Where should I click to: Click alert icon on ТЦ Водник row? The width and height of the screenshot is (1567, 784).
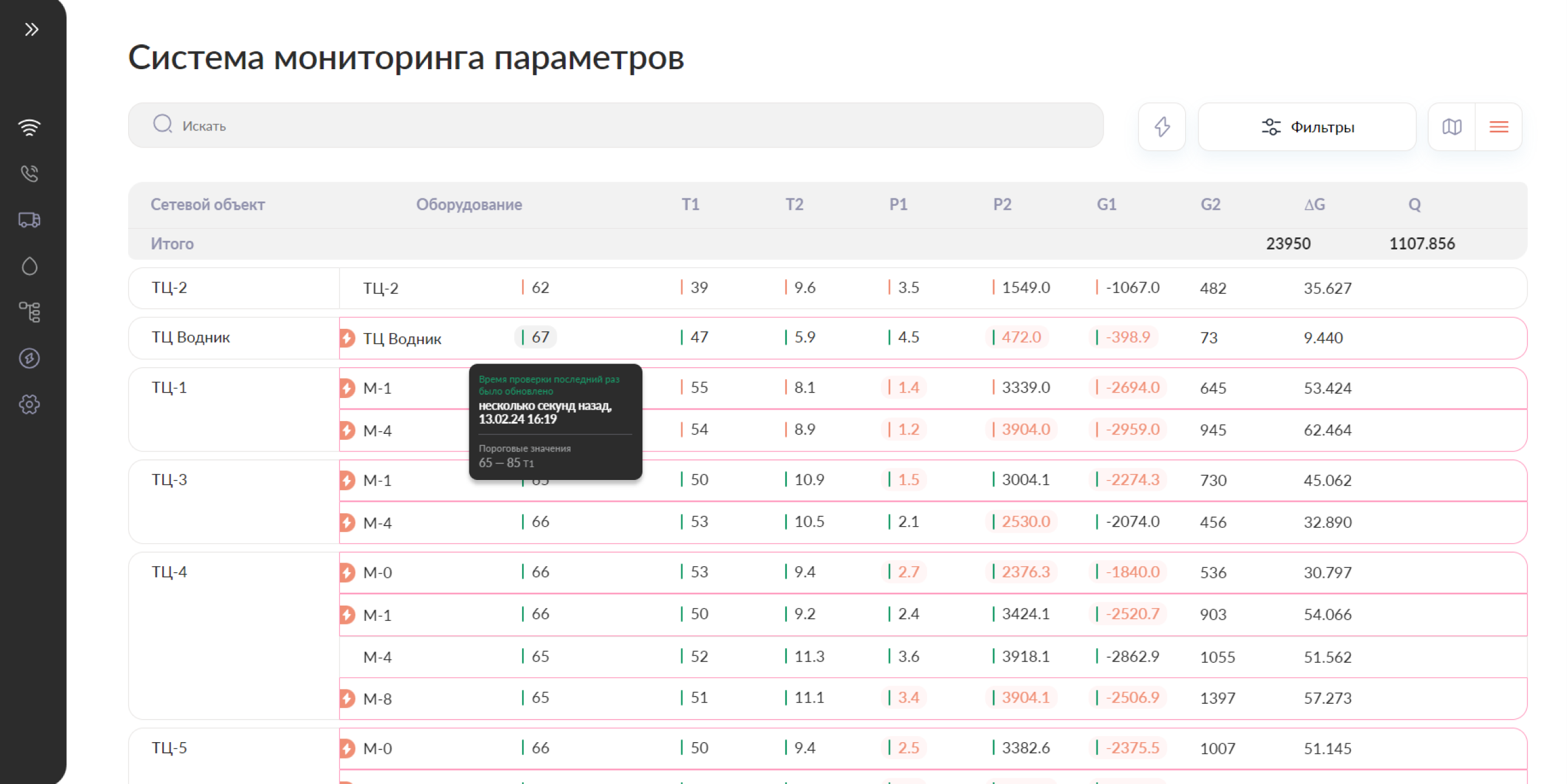click(347, 338)
